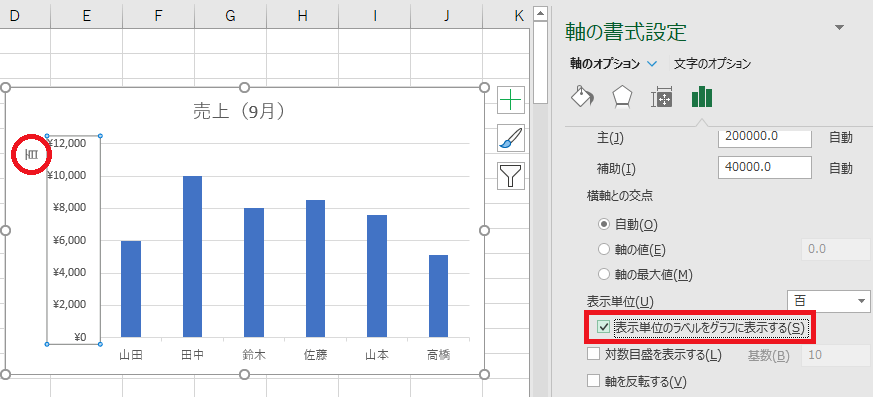Select the 田中 bar in chart
The width and height of the screenshot is (873, 397).
pos(192,256)
